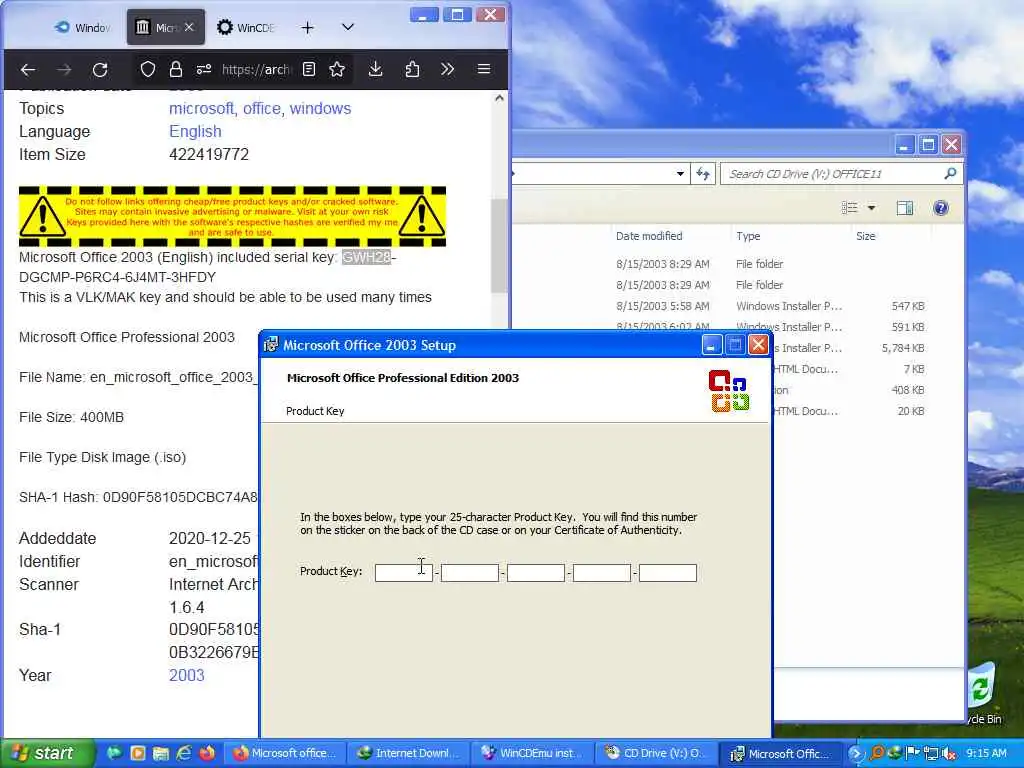
Task: Switch to WinCDEmu installer taskbar button
Action: 532,753
